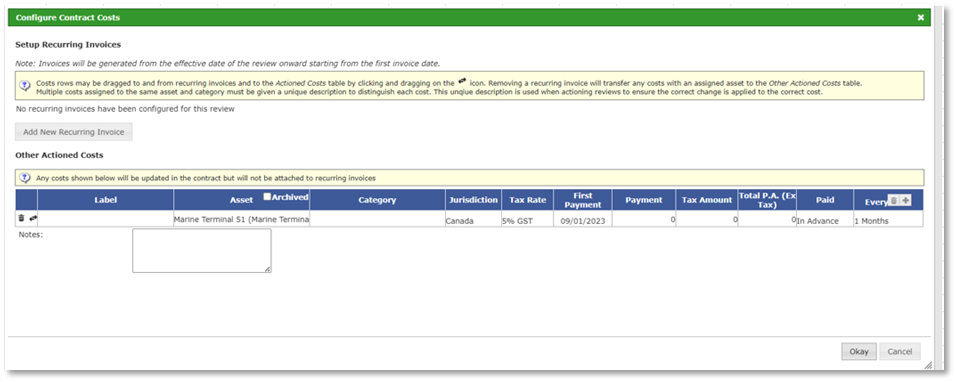956x382 pixels.
Task: Open the 1 Months frequency cell
Action: (x=888, y=219)
